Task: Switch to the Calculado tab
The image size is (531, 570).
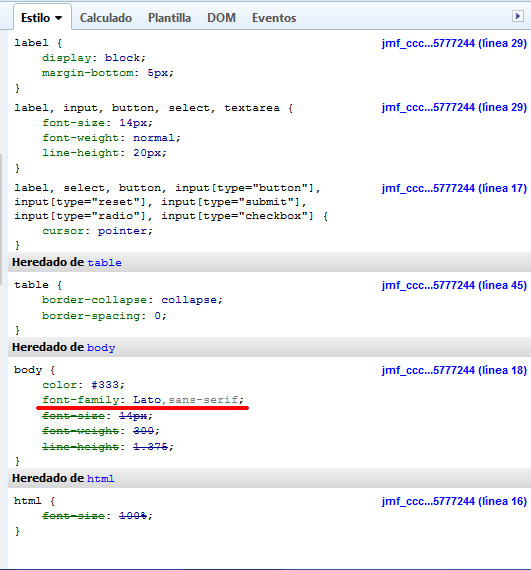Action: pyautogui.click(x=106, y=18)
